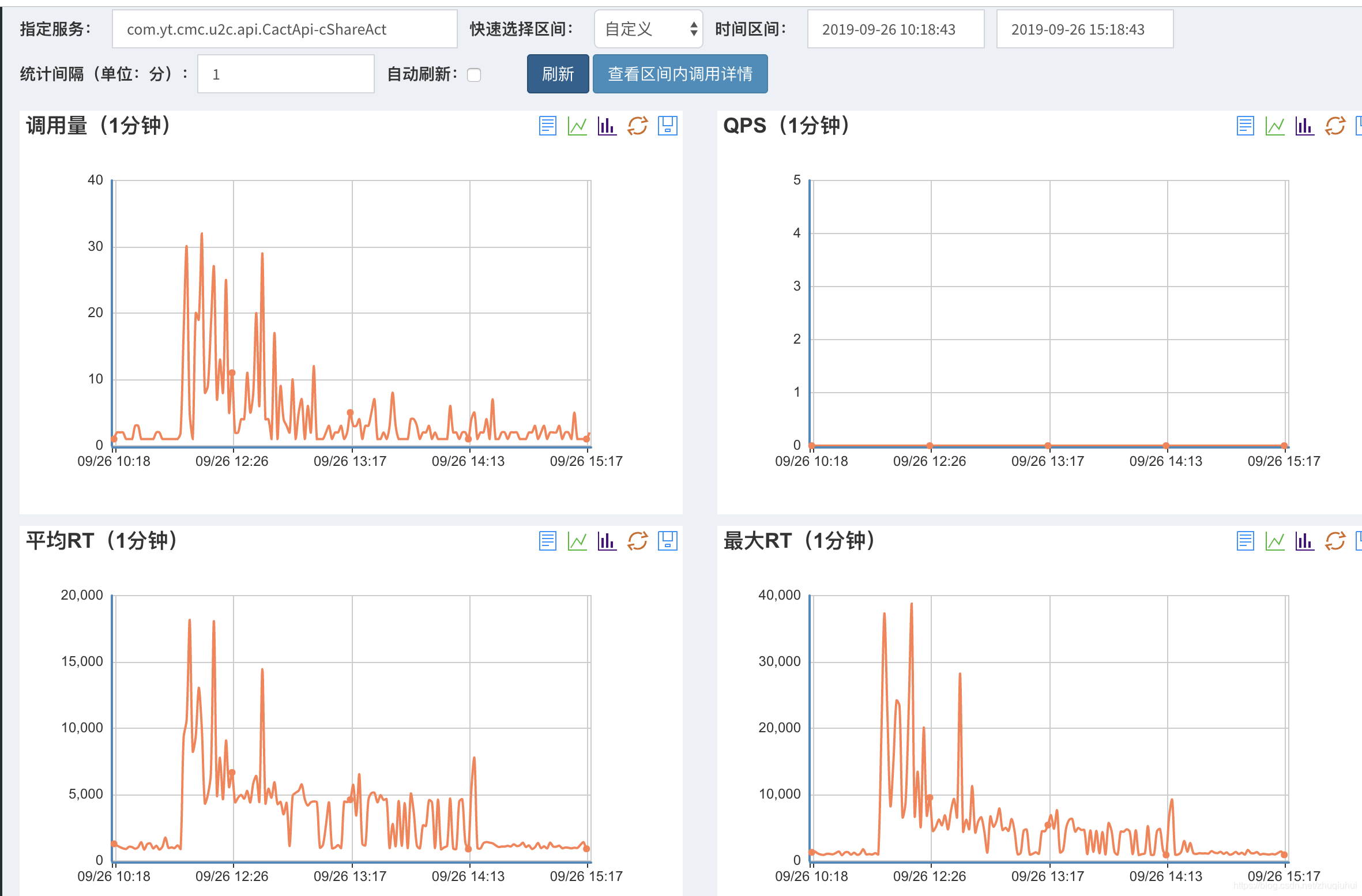Click 查看区间内调用详情 button
This screenshot has width=1362, height=896.
pyautogui.click(x=680, y=74)
